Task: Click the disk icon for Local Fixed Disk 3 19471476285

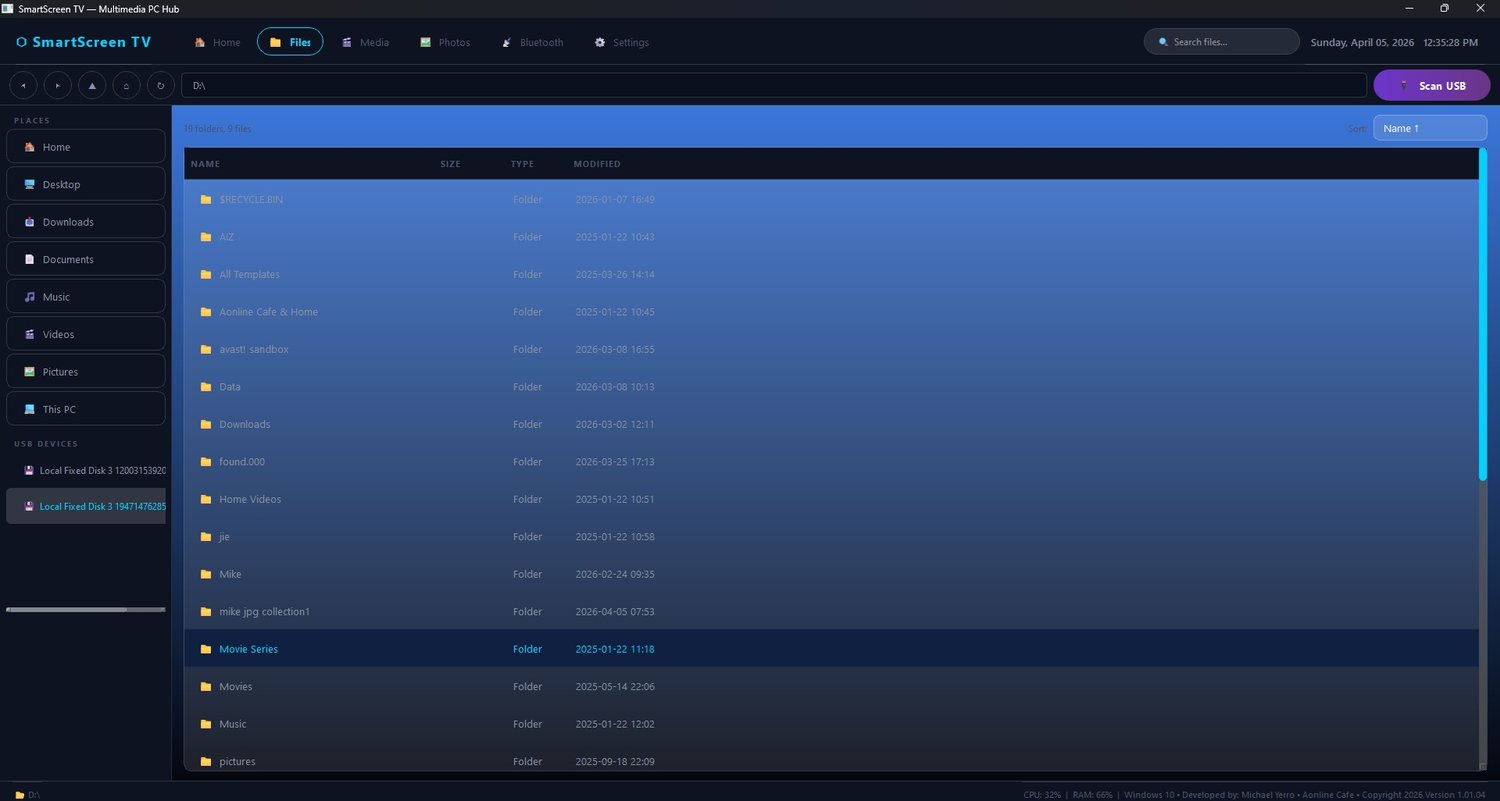Action: pos(30,507)
